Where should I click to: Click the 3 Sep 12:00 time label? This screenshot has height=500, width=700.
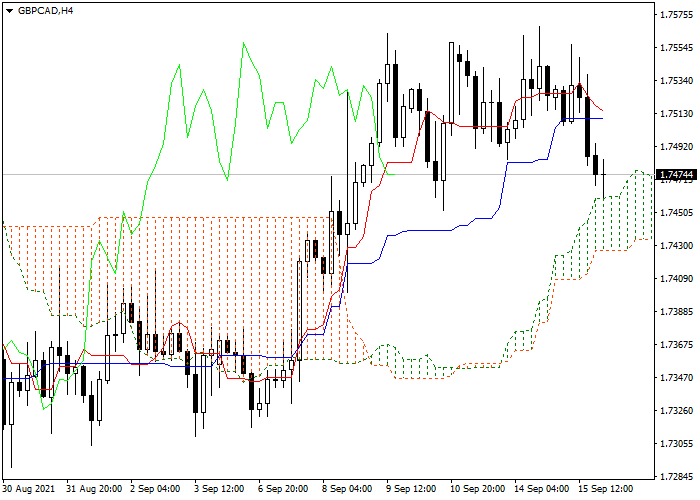(x=219, y=489)
